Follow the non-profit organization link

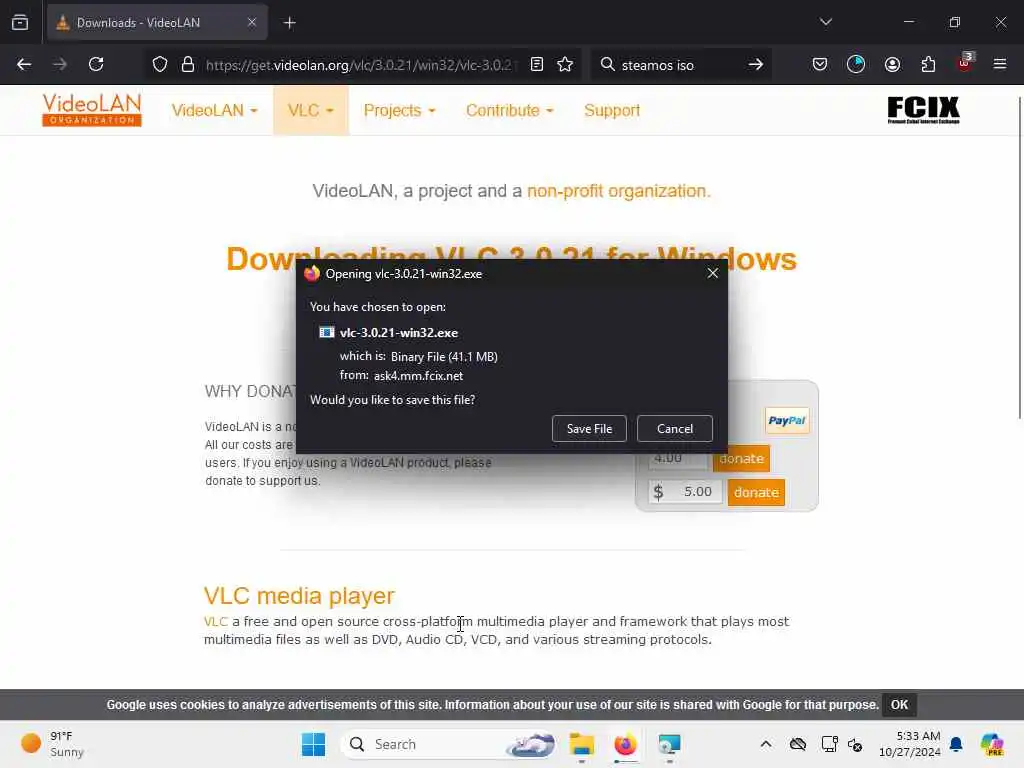click(x=618, y=191)
